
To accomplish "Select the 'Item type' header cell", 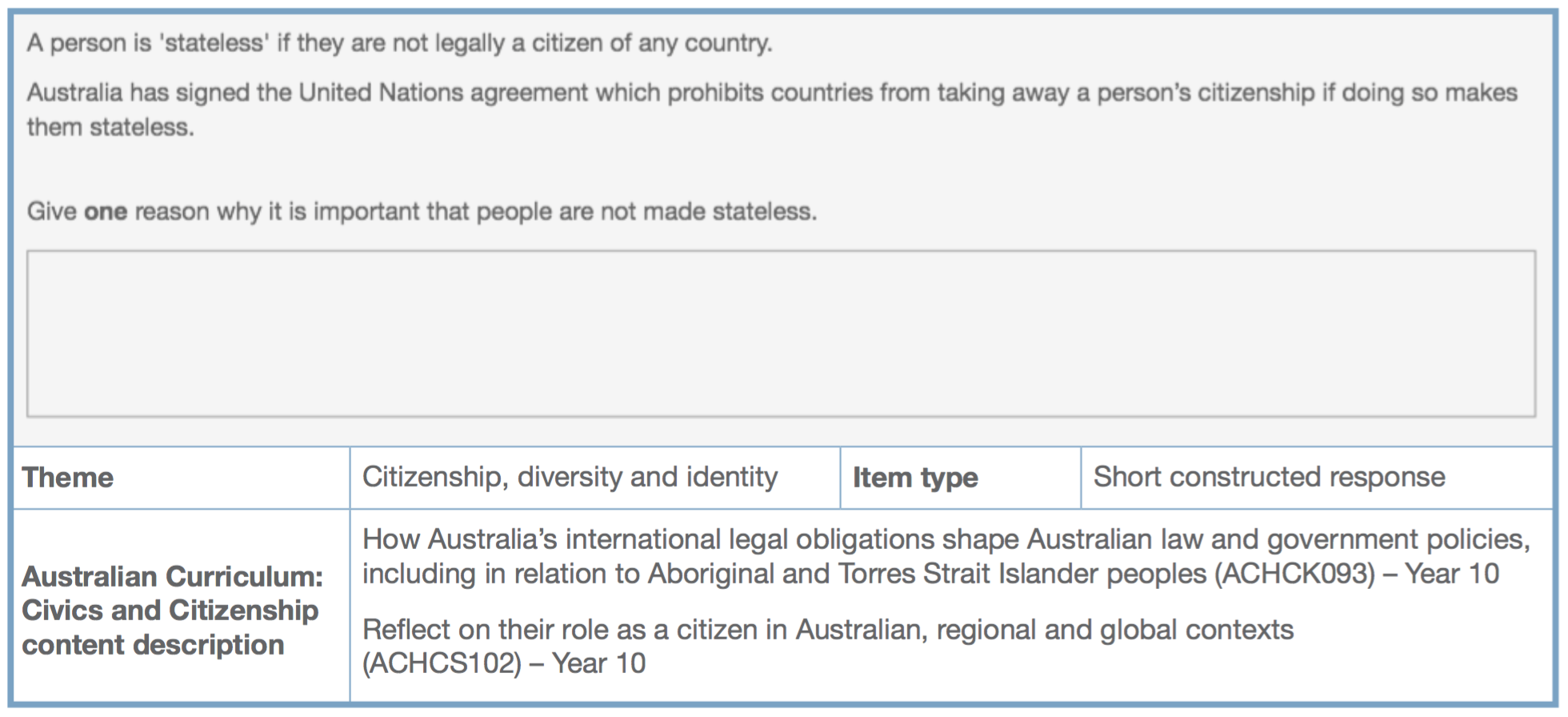I will pyautogui.click(x=961, y=478).
